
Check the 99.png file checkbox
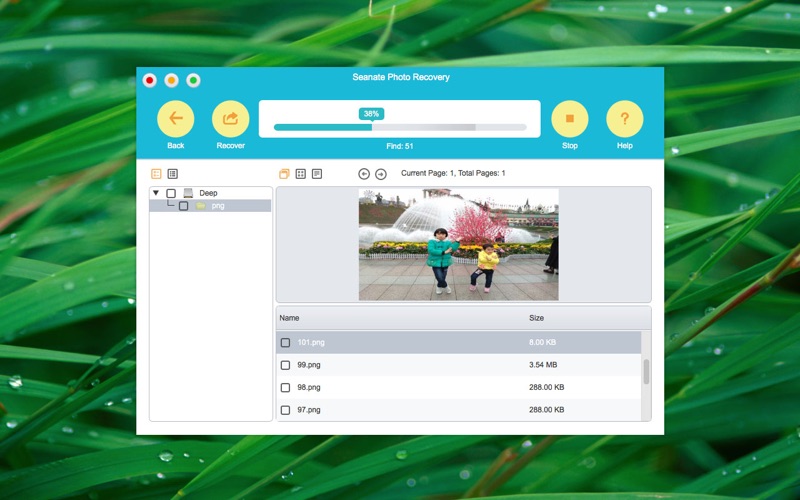286,365
